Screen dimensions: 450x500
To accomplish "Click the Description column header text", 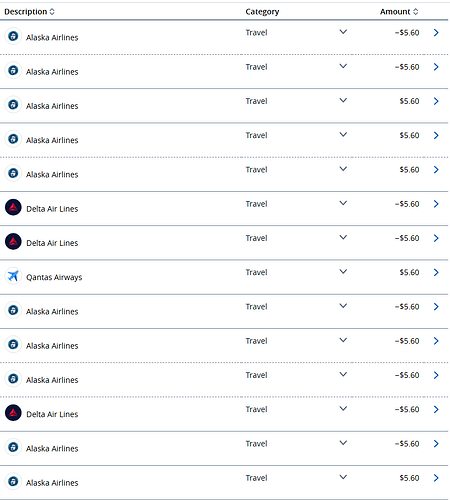I will 26,12.
